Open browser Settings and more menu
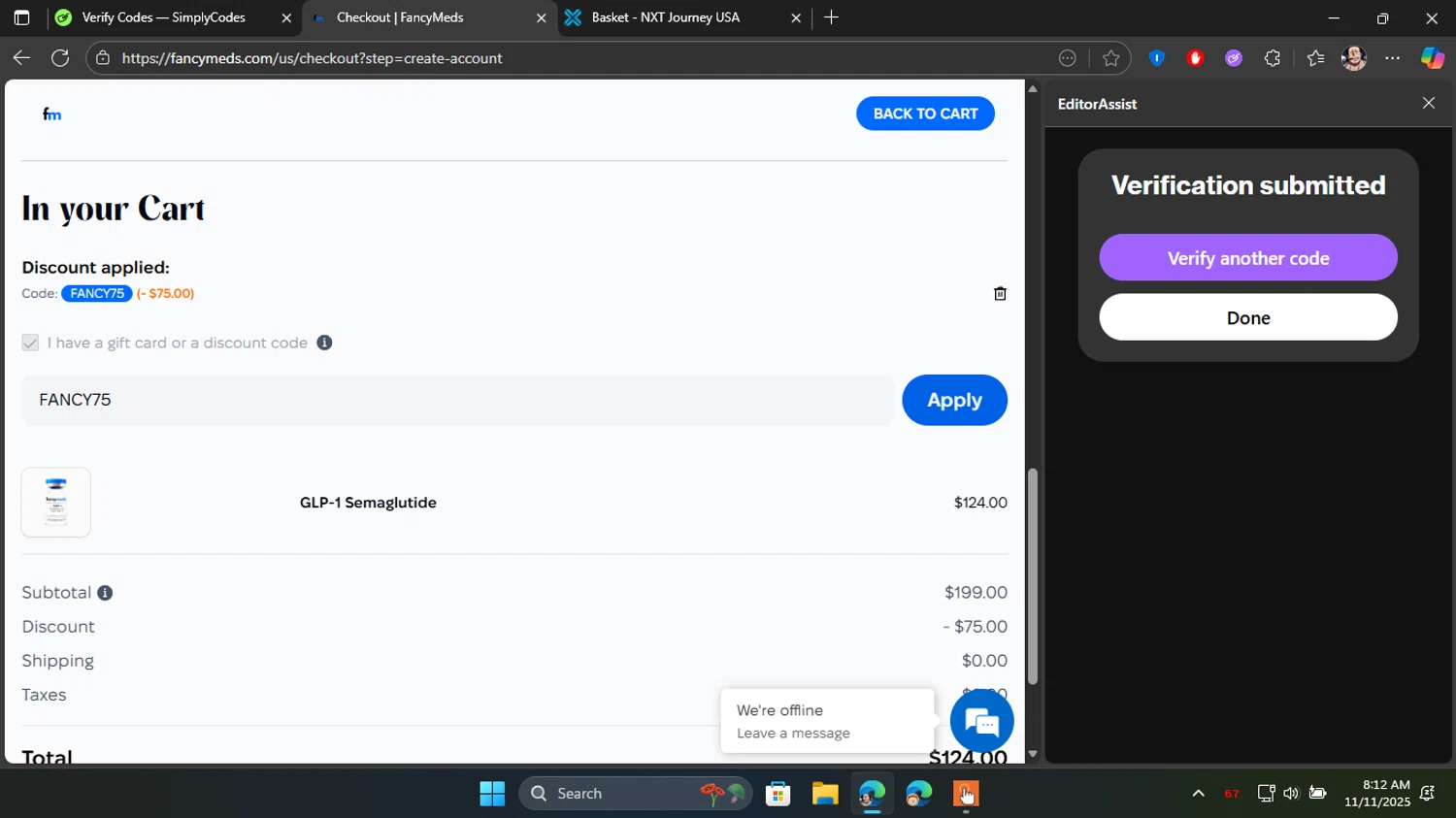1456x818 pixels. pos(1393,58)
